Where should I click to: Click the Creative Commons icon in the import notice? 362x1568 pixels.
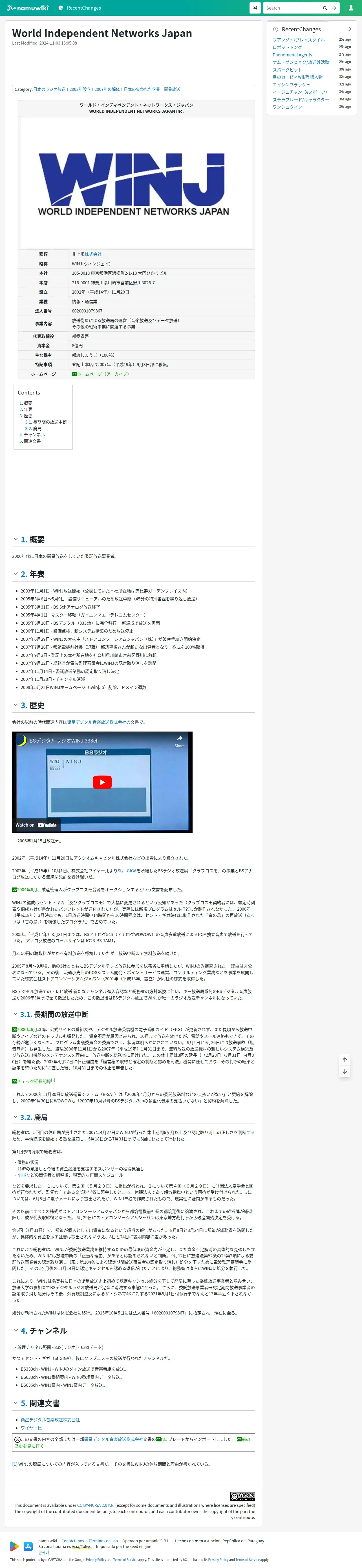click(x=18, y=1440)
